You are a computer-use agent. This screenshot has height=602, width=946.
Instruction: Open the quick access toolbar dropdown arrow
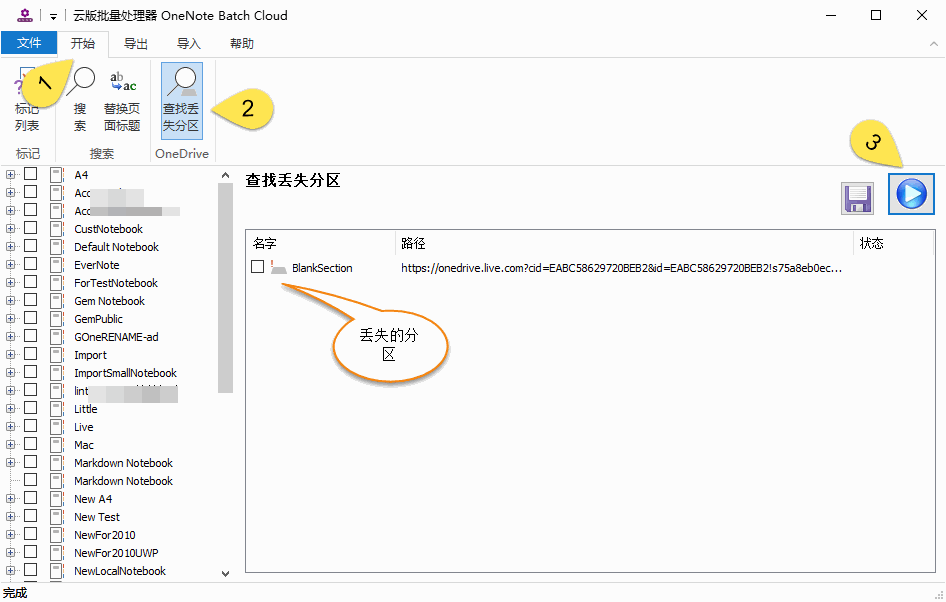[52, 16]
